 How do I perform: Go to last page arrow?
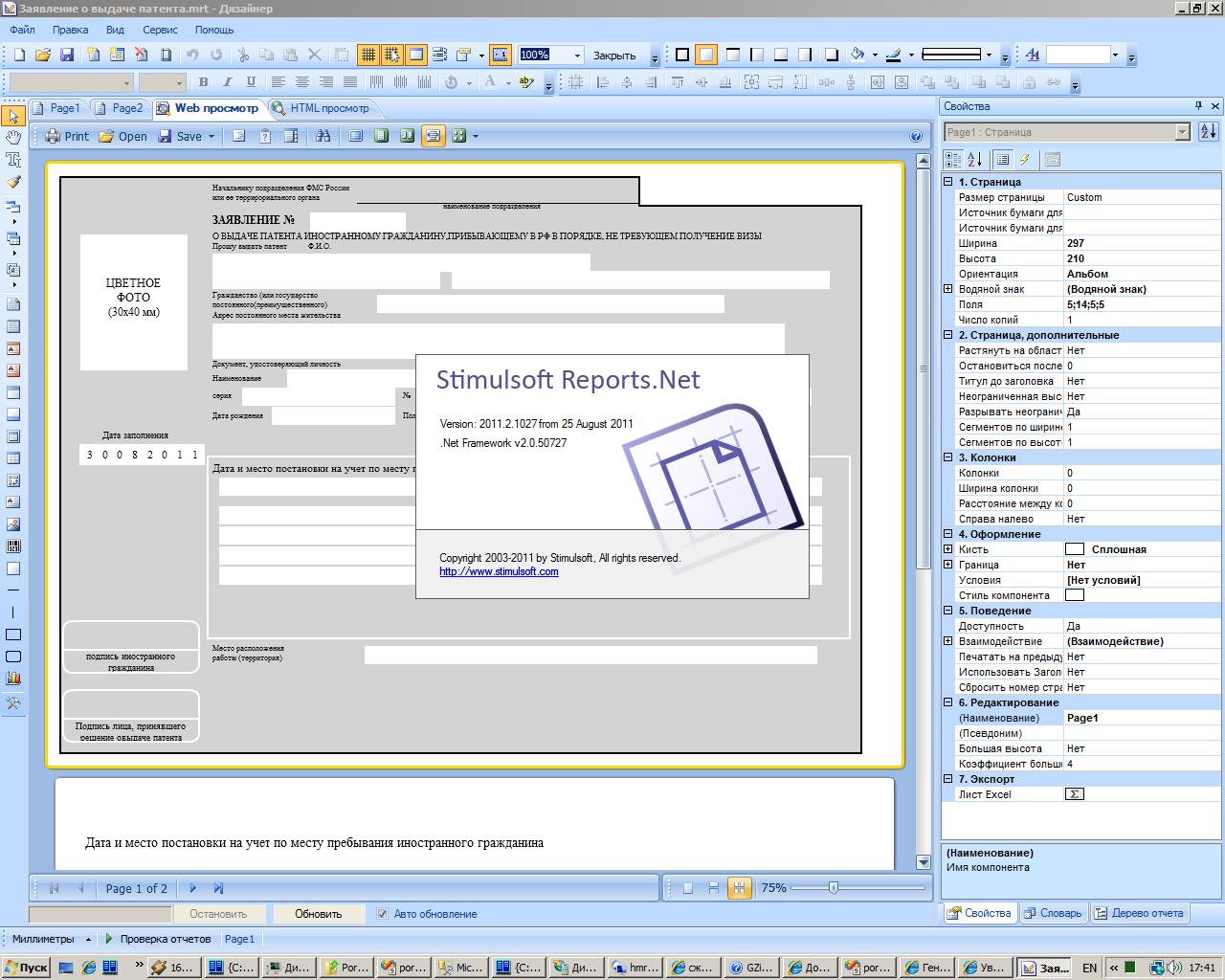pyautogui.click(x=218, y=888)
